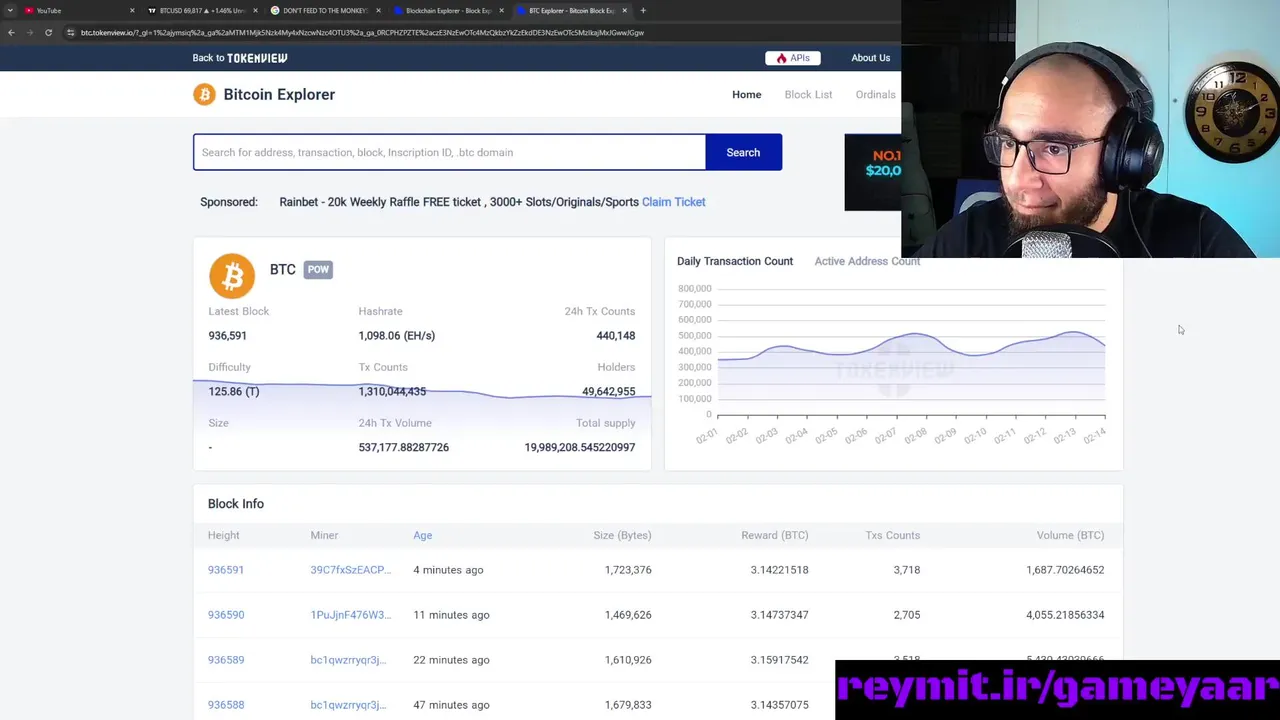Screen dimensions: 1280x720
Task: Click the Tx Counts value 1,310,044,435
Action: 392,392
